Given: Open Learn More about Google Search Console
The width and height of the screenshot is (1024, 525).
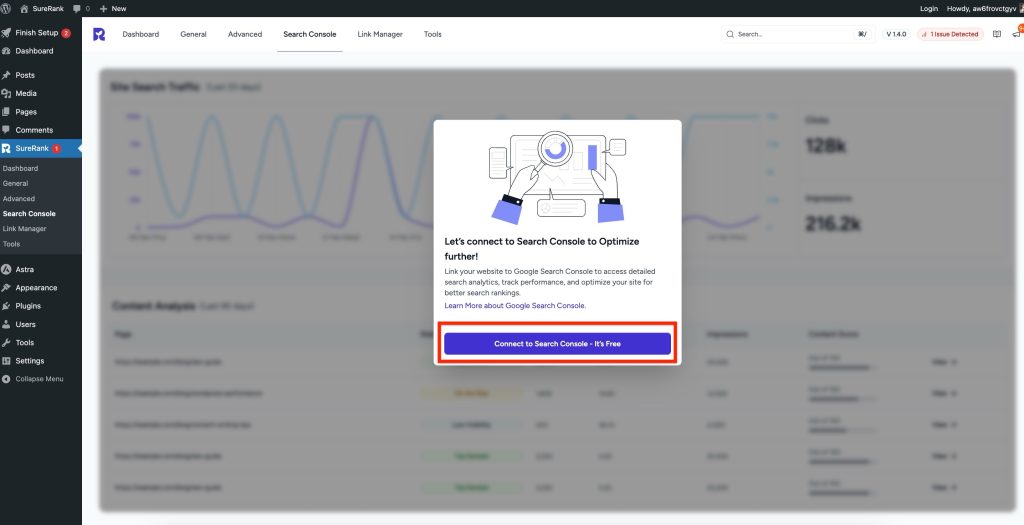Looking at the screenshot, I should coord(515,306).
